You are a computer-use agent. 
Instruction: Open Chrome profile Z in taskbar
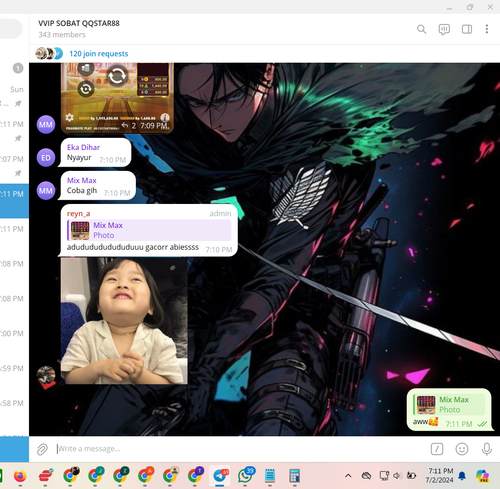120,476
